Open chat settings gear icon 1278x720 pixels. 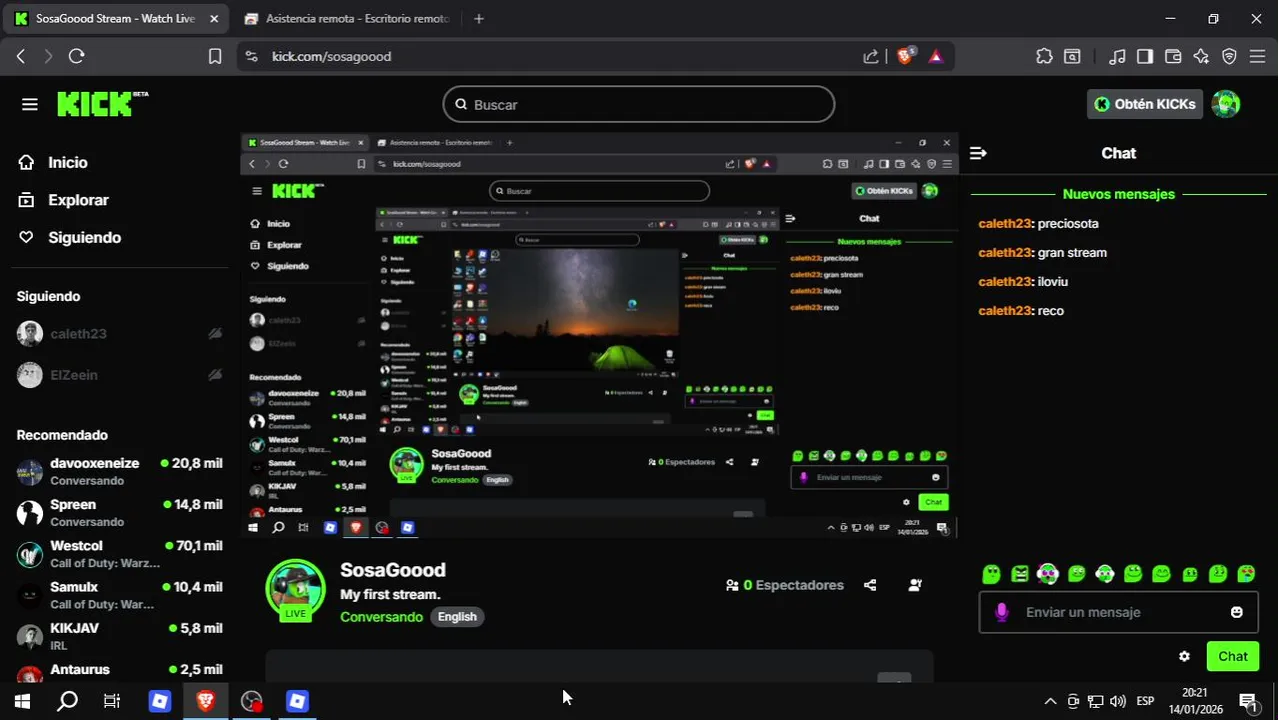[1184, 656]
